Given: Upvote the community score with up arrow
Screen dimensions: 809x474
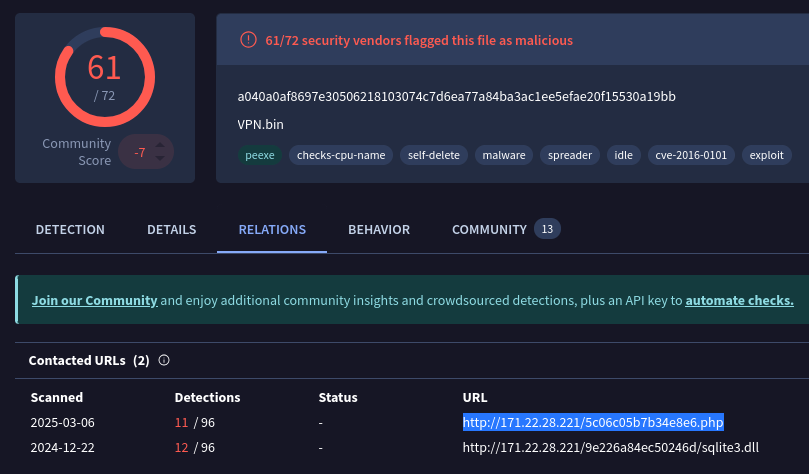Looking at the screenshot, I should 160,145.
